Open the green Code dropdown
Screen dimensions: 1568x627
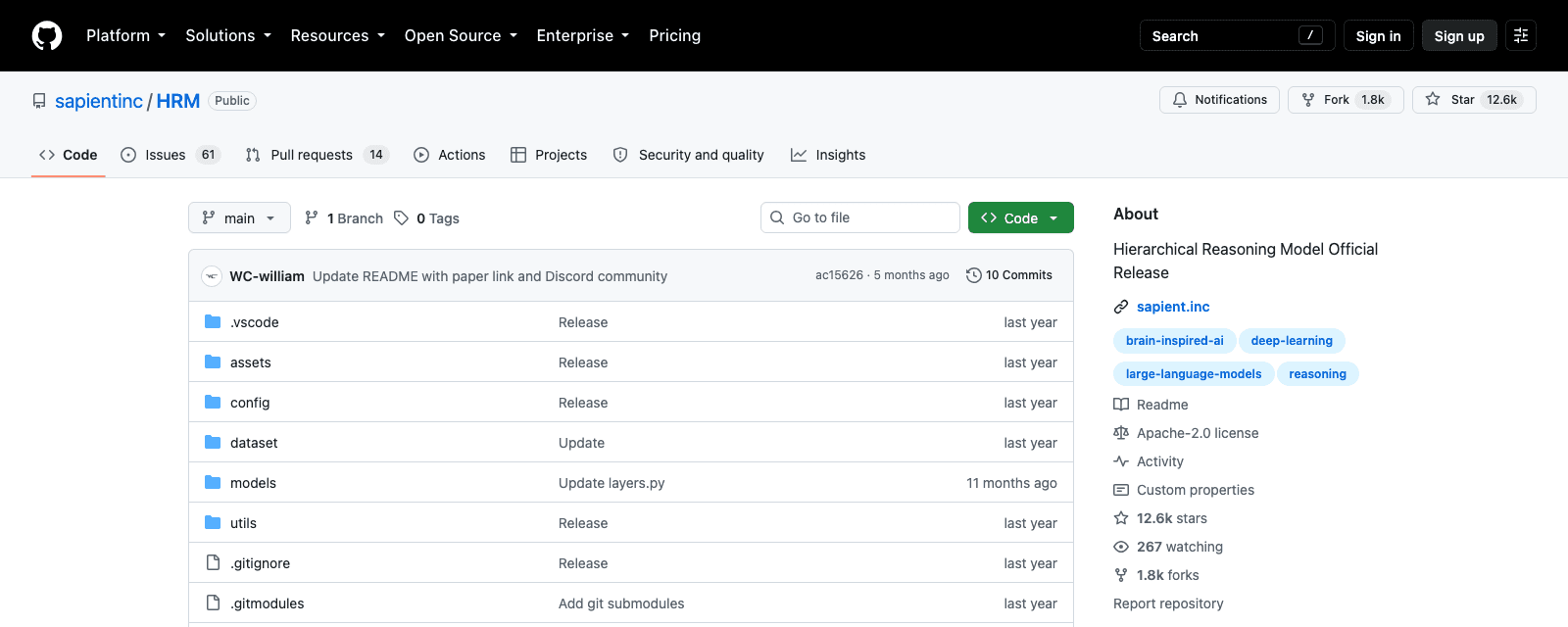point(1021,217)
